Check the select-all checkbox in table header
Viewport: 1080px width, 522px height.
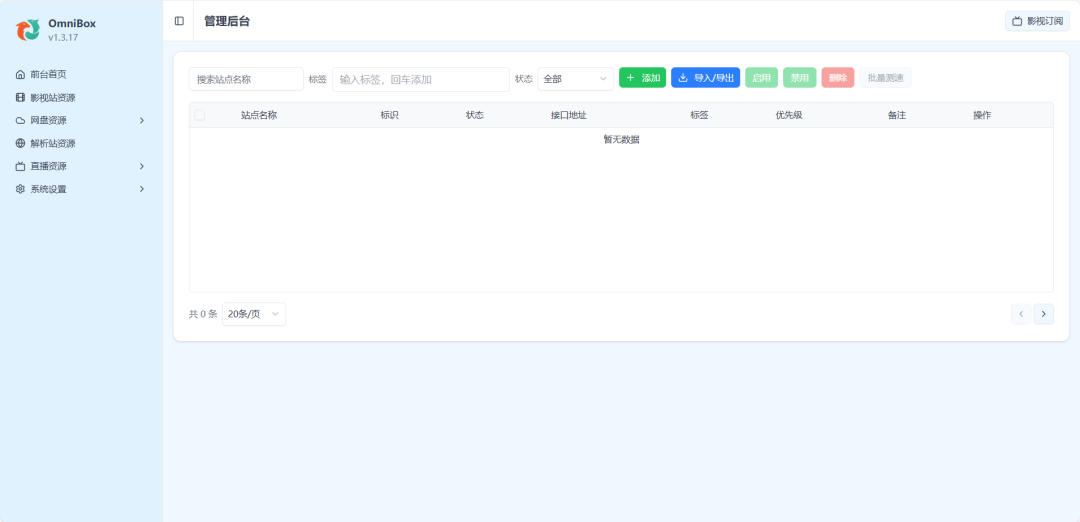200,115
